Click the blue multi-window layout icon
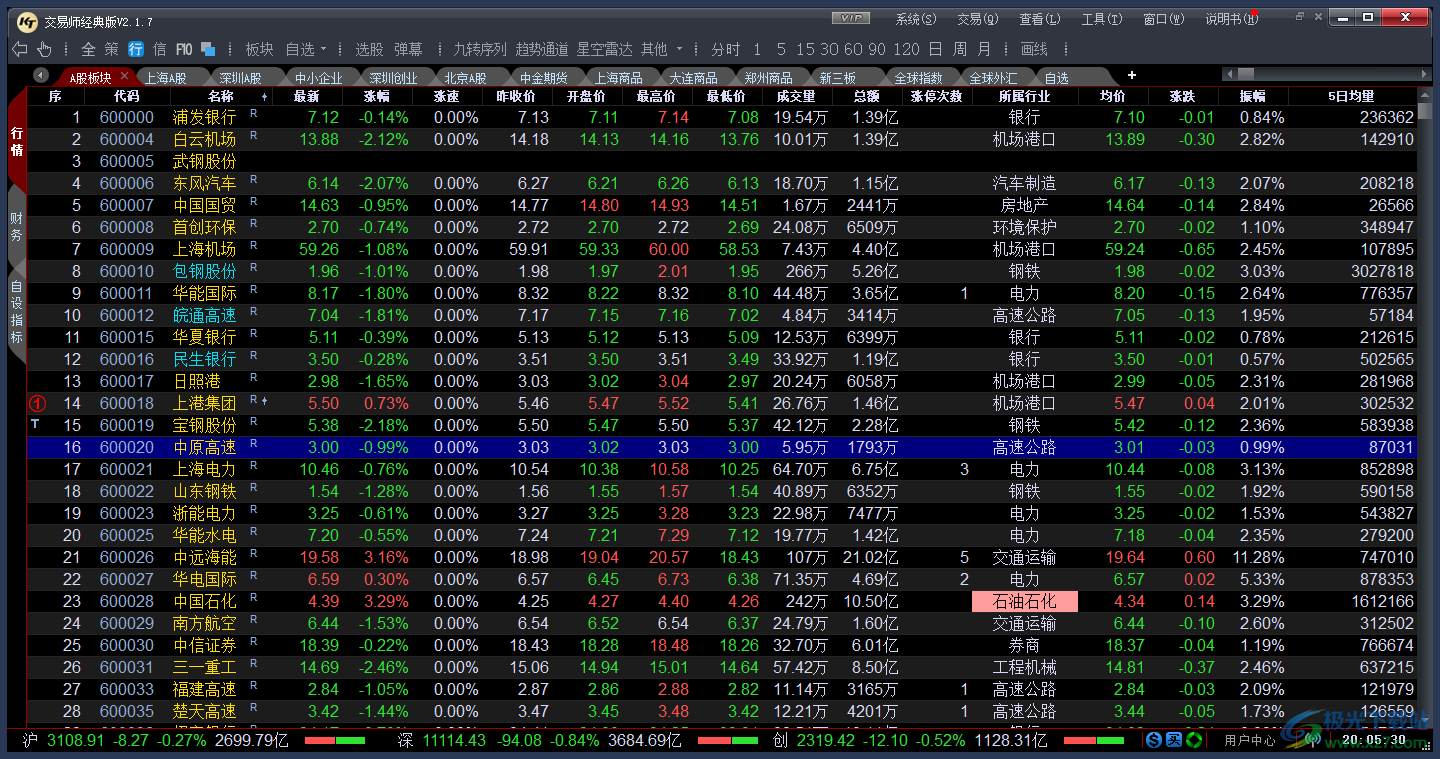Viewport: 1440px width, 759px height. pyautogui.click(x=208, y=49)
